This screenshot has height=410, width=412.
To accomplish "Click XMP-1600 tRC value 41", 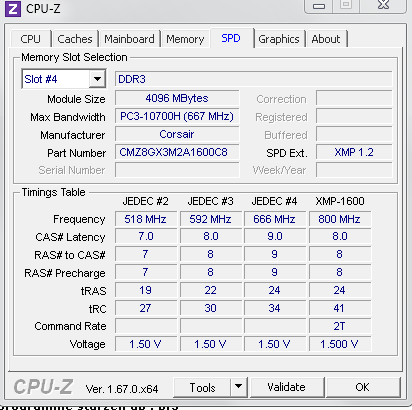I will tap(340, 308).
